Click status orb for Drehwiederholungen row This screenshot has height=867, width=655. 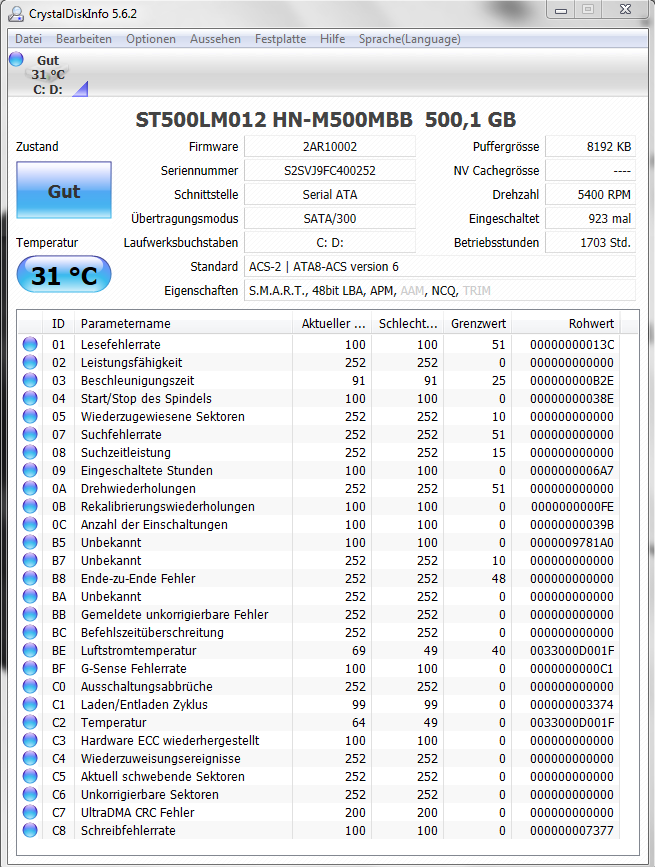30,488
